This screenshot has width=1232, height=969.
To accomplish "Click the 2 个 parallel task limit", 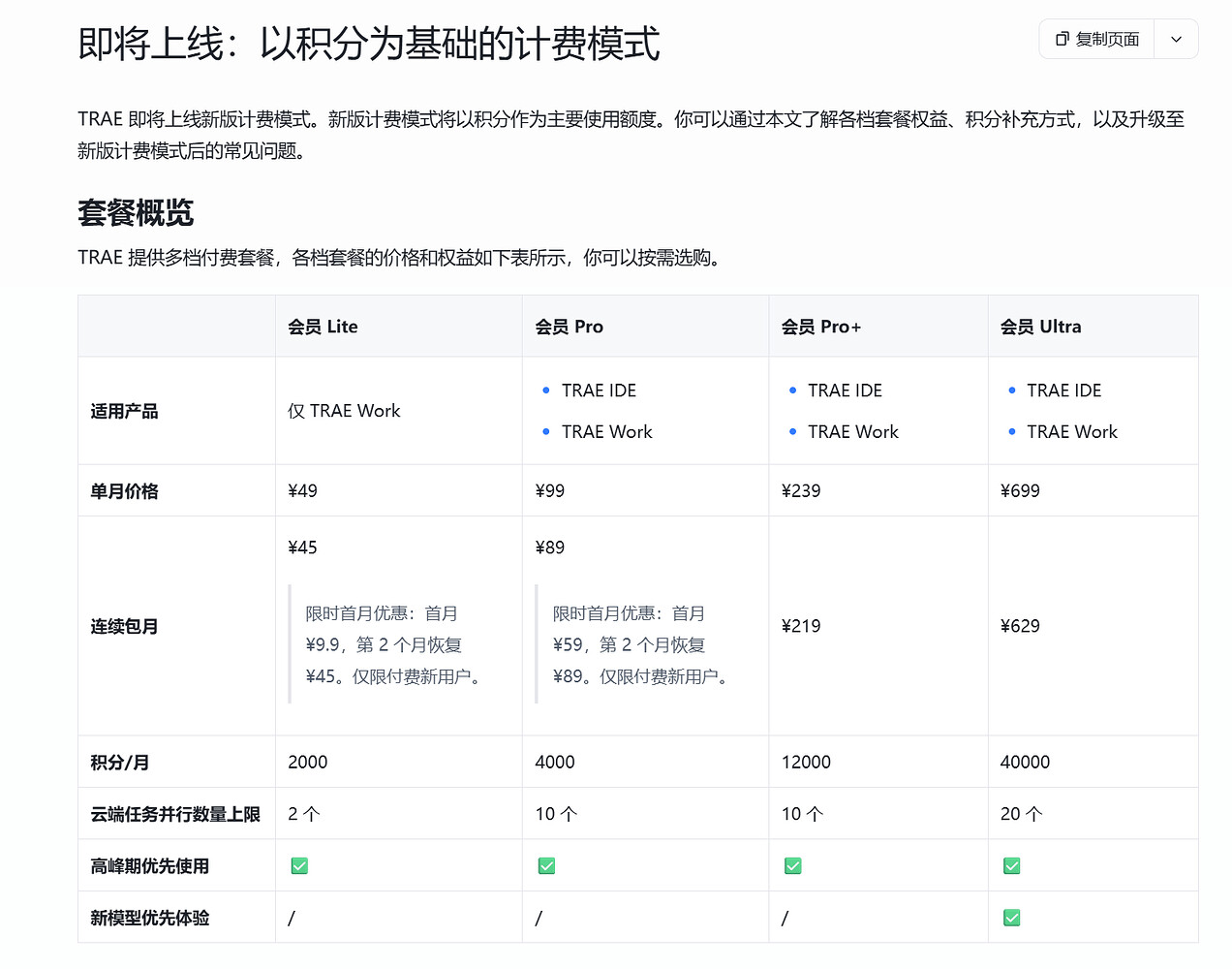I will [x=303, y=814].
